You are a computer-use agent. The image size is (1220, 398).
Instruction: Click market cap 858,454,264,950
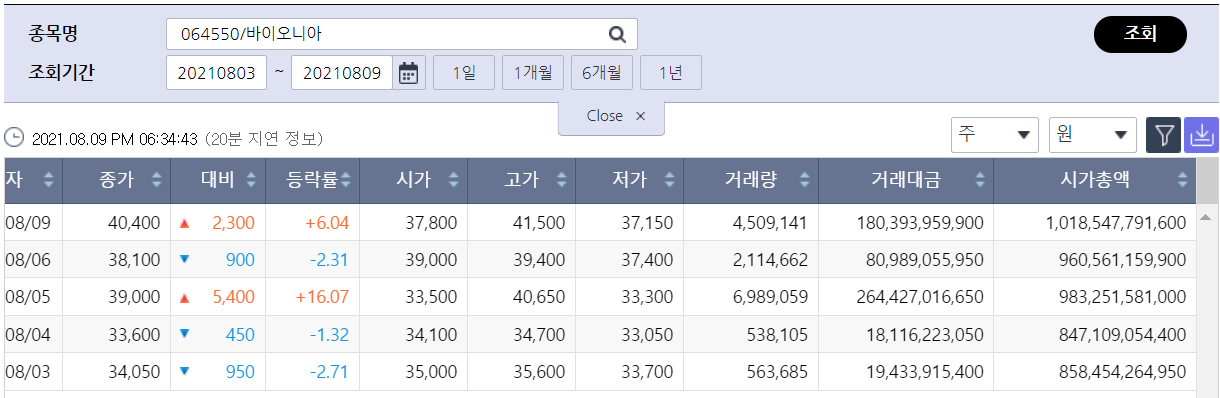point(1122,372)
